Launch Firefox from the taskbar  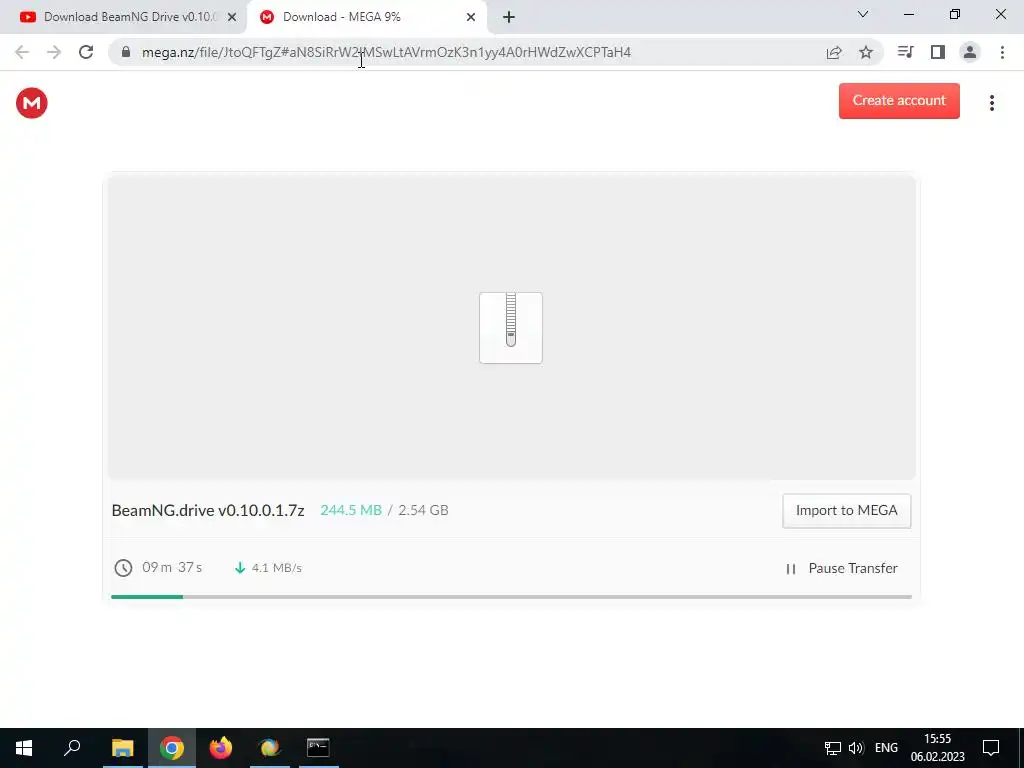(221, 748)
